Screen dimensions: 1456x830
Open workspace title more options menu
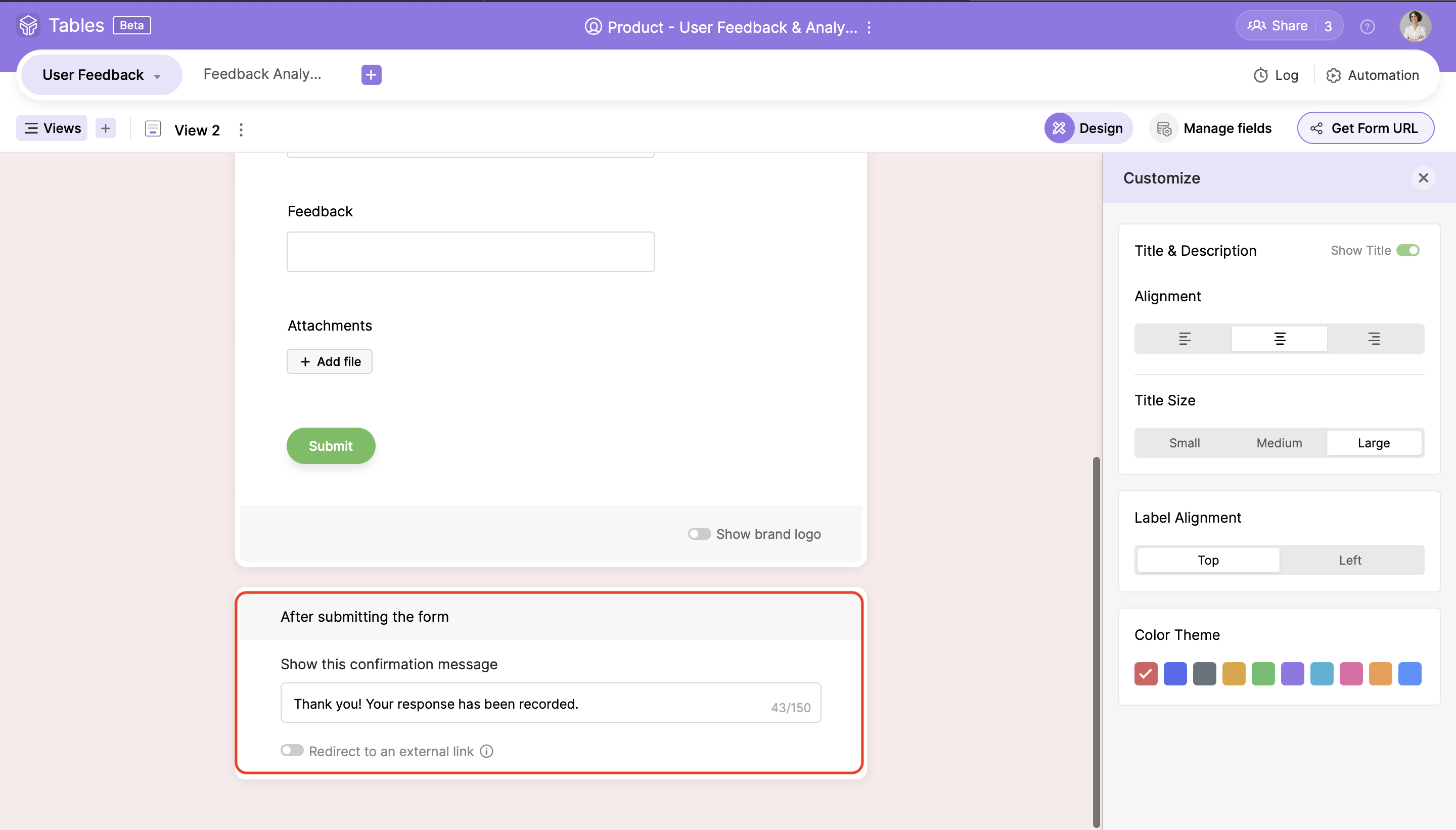click(x=869, y=27)
